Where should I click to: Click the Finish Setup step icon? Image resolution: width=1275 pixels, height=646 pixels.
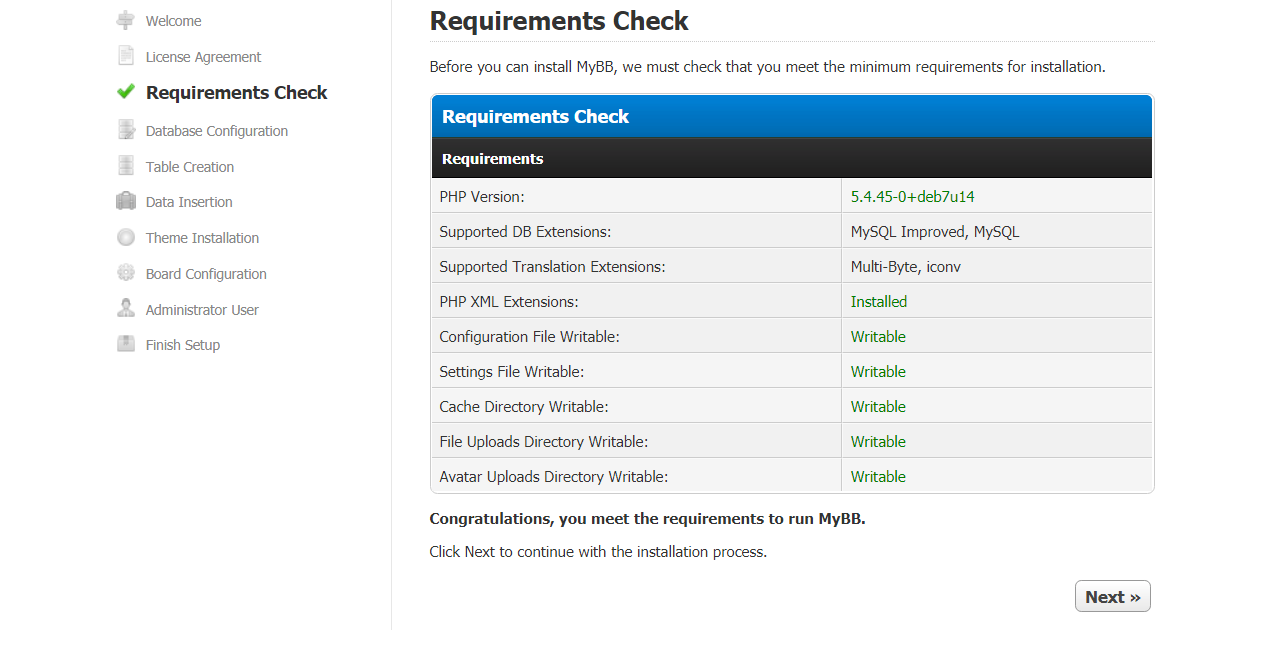pos(126,344)
